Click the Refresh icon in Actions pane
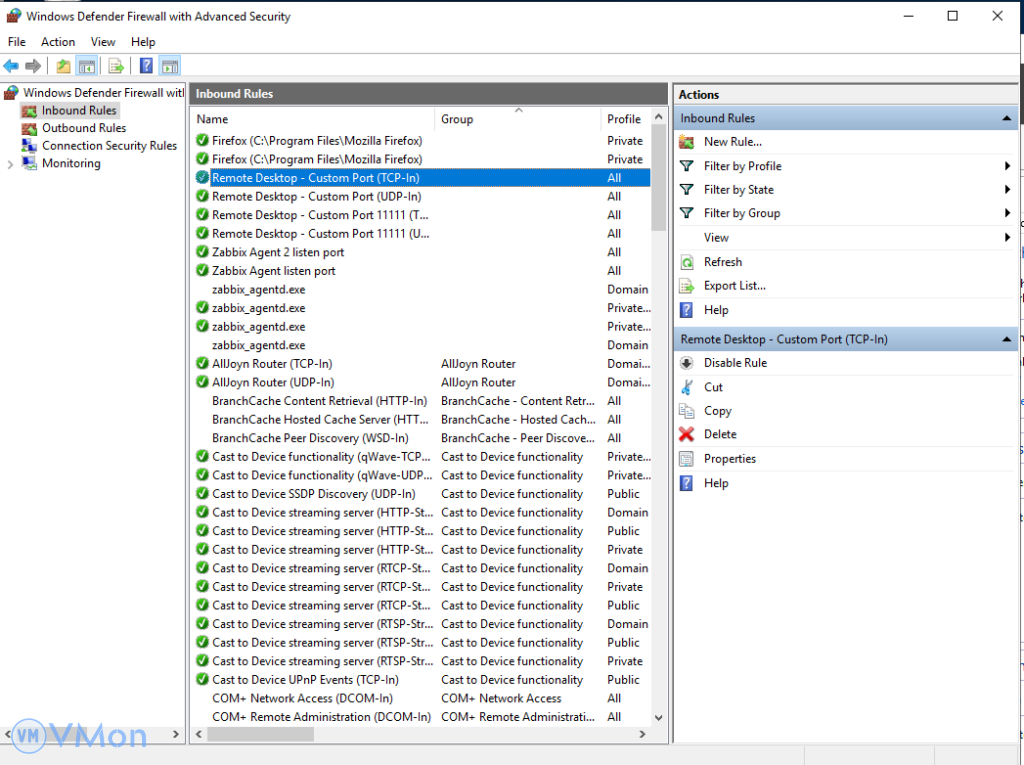 point(686,262)
